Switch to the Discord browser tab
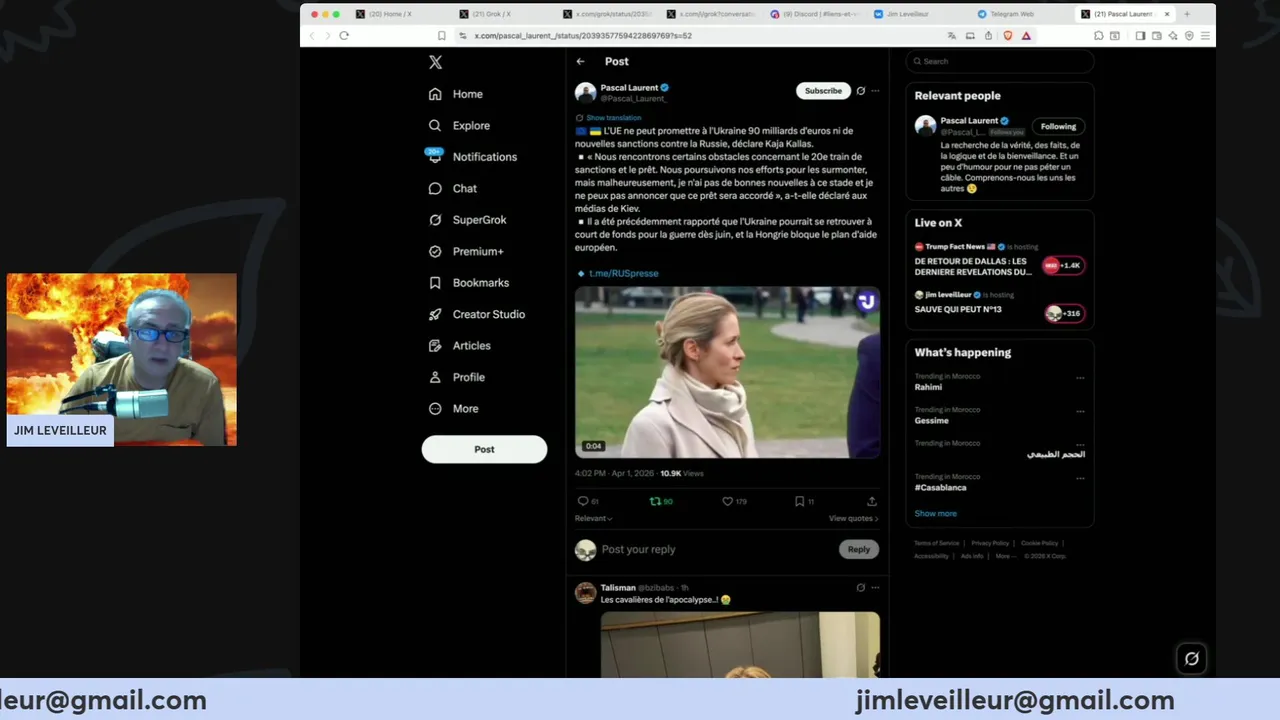The height and width of the screenshot is (720, 1280). 814,14
